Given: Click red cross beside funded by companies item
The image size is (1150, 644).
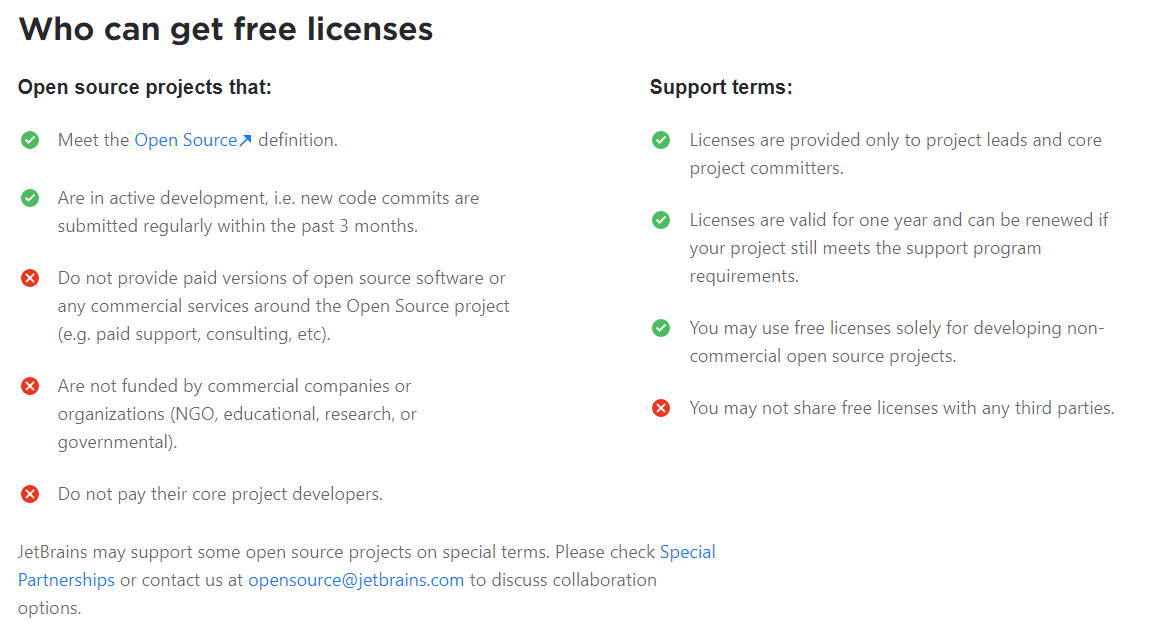Looking at the screenshot, I should (x=30, y=386).
